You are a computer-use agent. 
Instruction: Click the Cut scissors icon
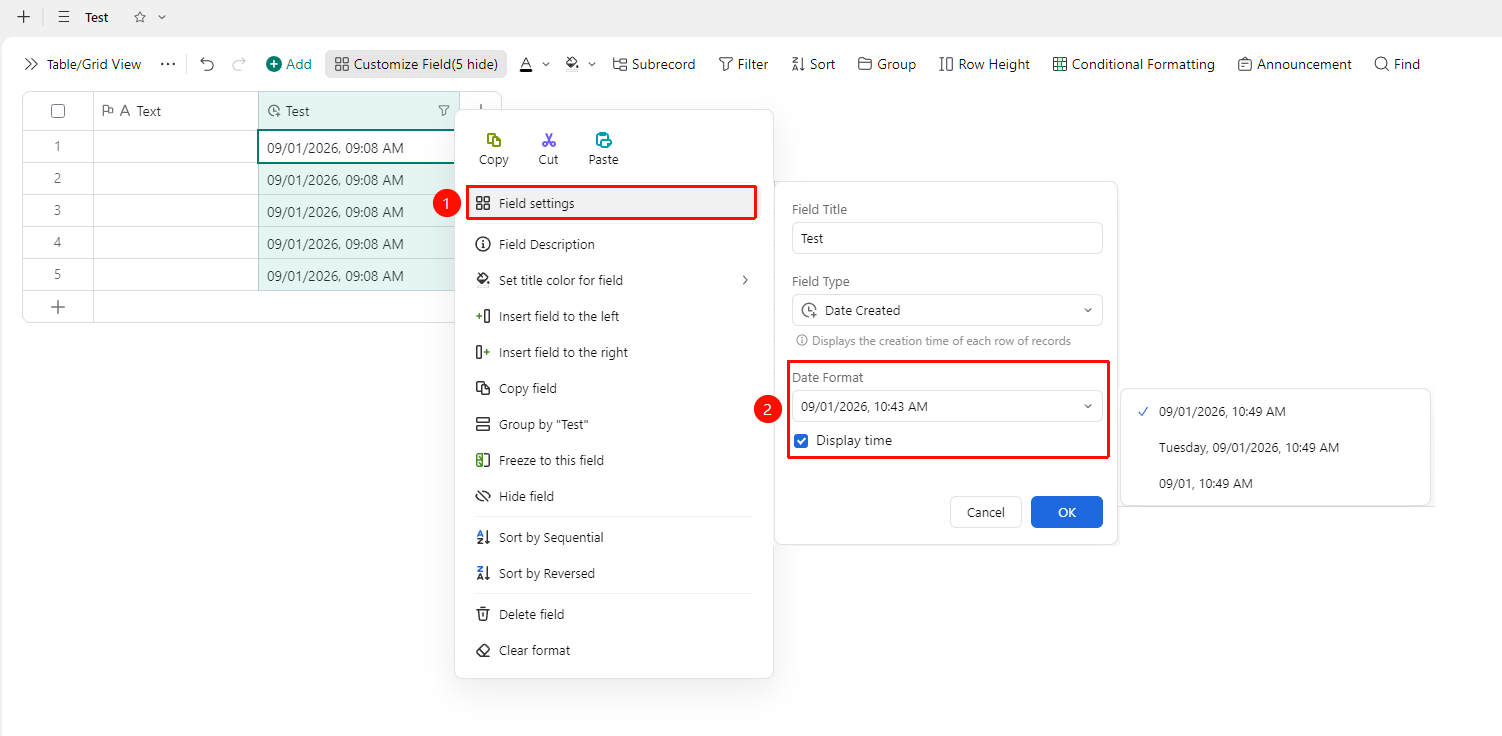(x=548, y=140)
